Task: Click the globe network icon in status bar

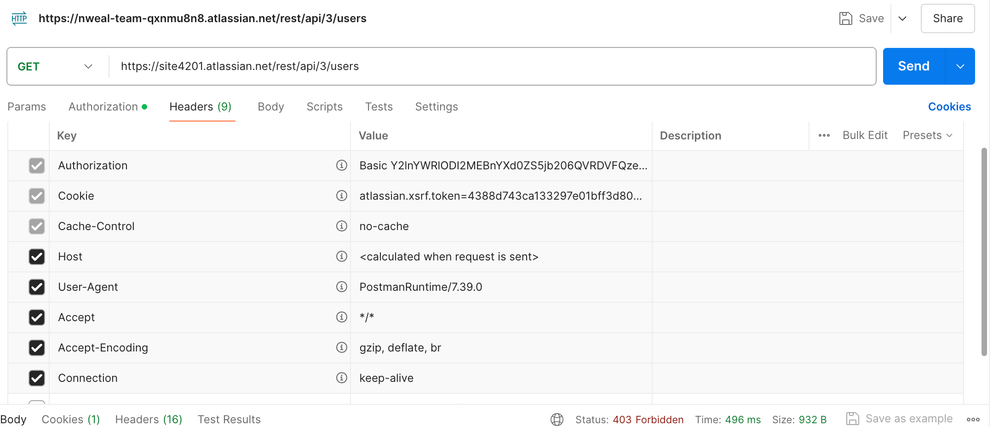Action: [x=557, y=420]
